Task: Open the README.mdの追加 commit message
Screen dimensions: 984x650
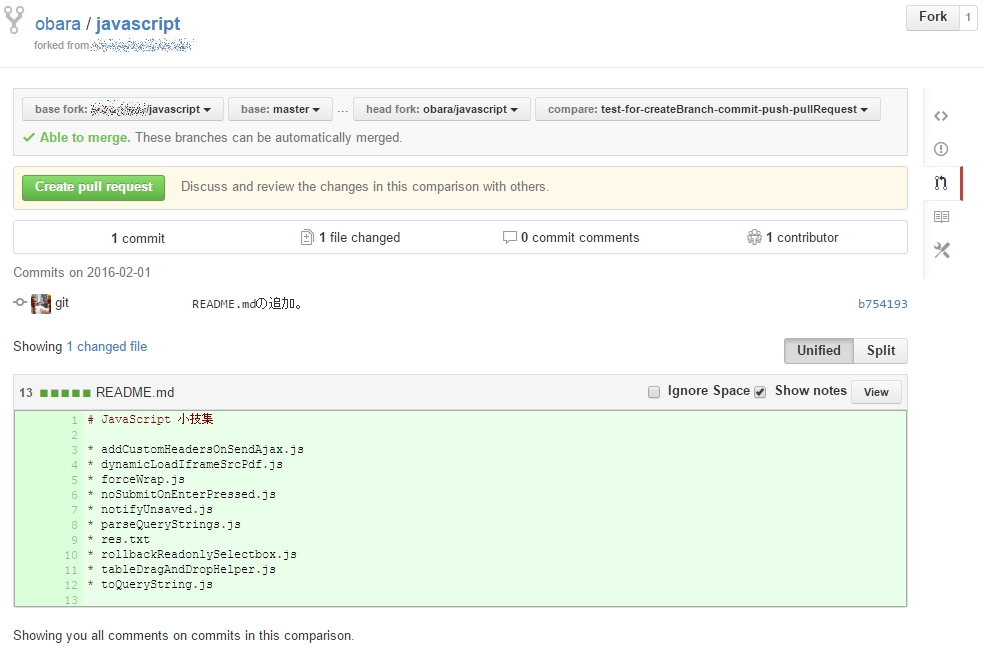Action: pyautogui.click(x=247, y=304)
